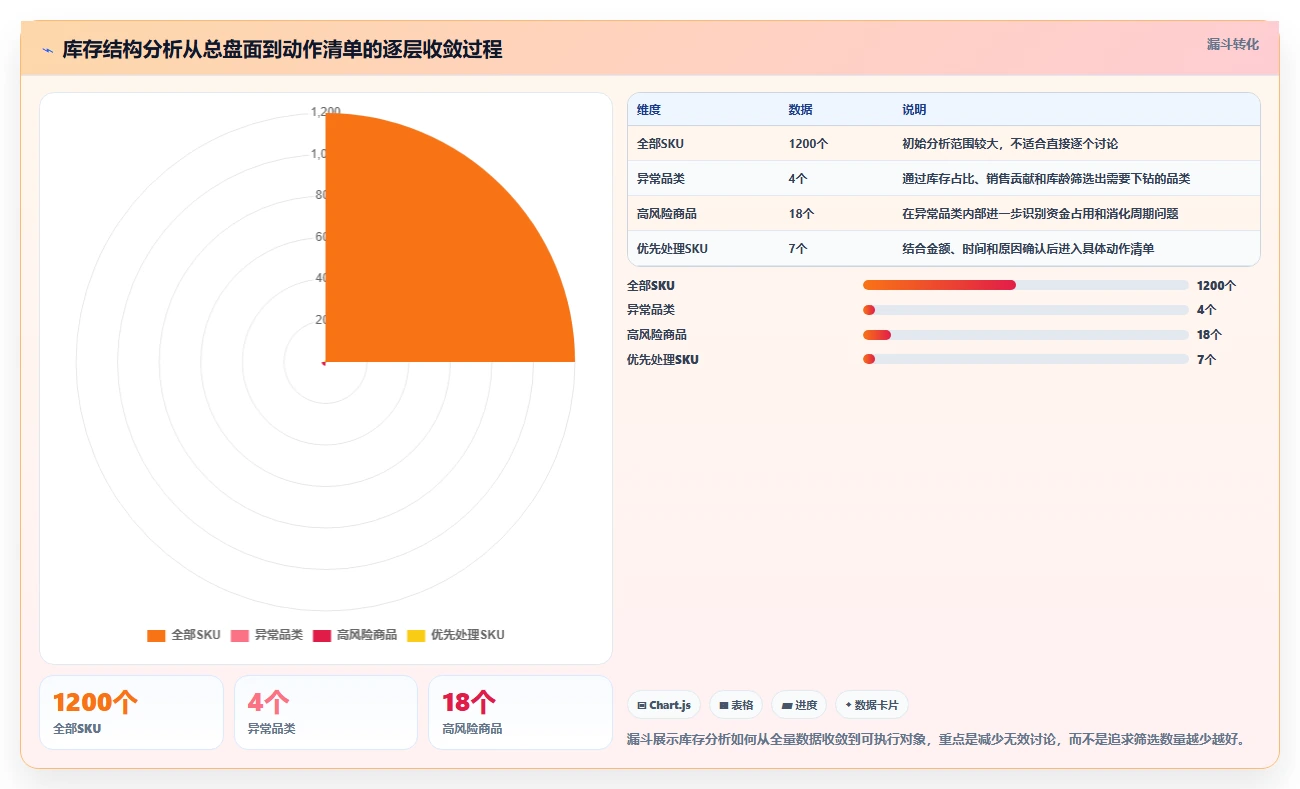Click the 异常品类 table row cell
Viewport: 1300px width, 789px height.
pos(661,179)
